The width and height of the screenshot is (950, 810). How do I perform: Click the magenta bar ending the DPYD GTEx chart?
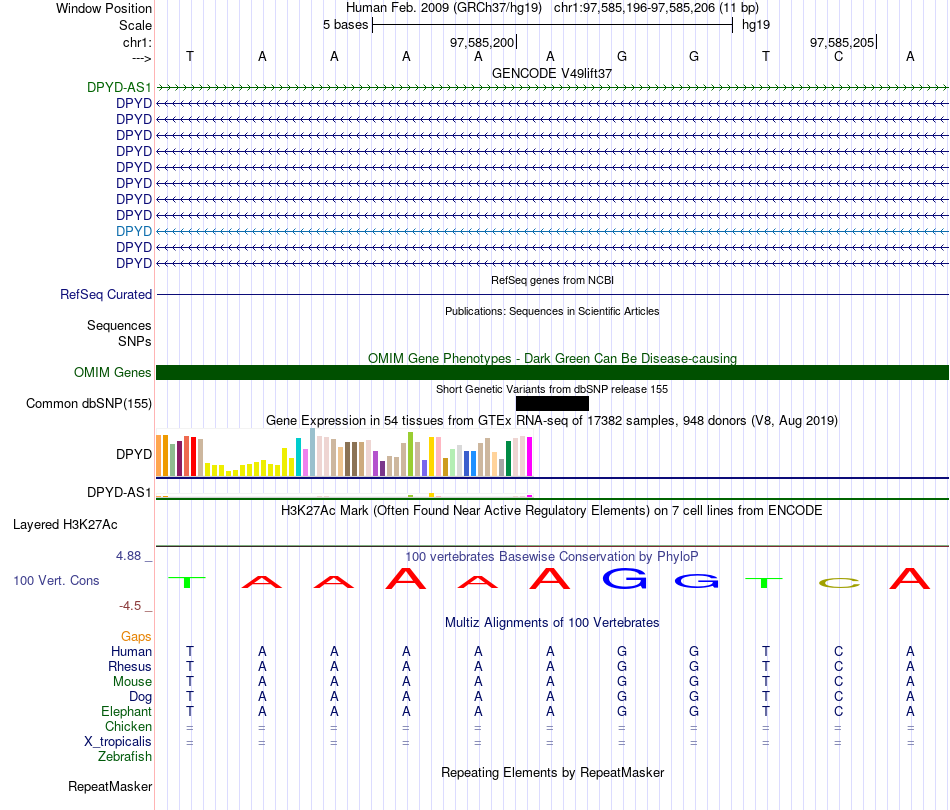[x=530, y=456]
